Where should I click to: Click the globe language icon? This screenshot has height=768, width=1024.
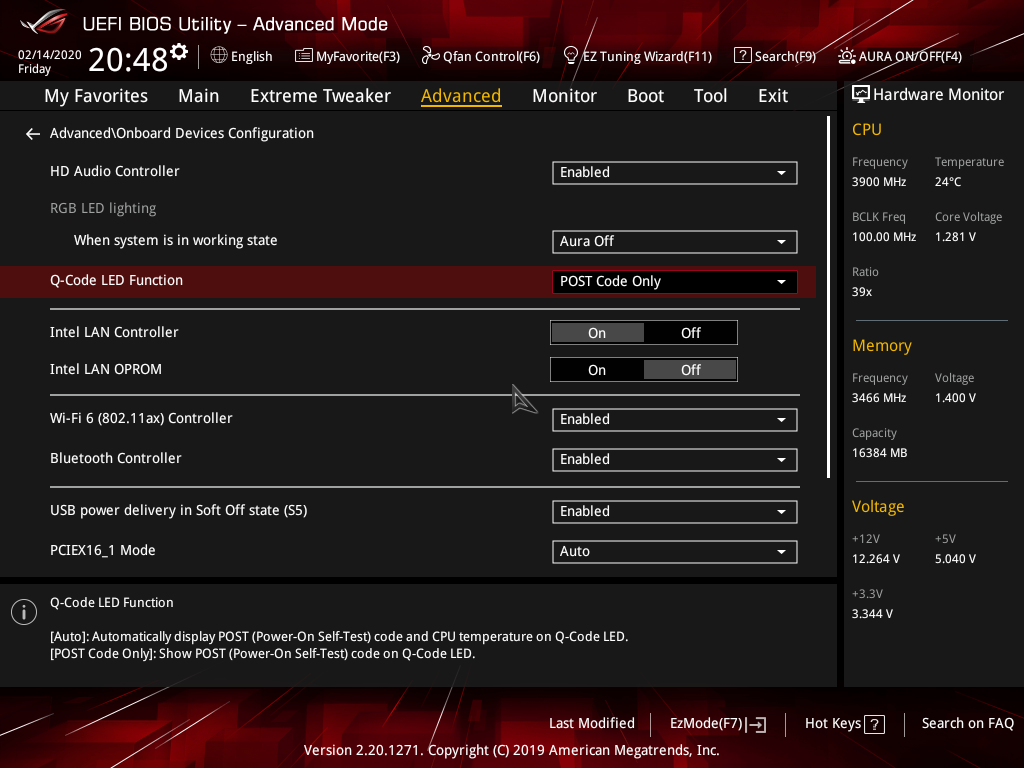219,56
